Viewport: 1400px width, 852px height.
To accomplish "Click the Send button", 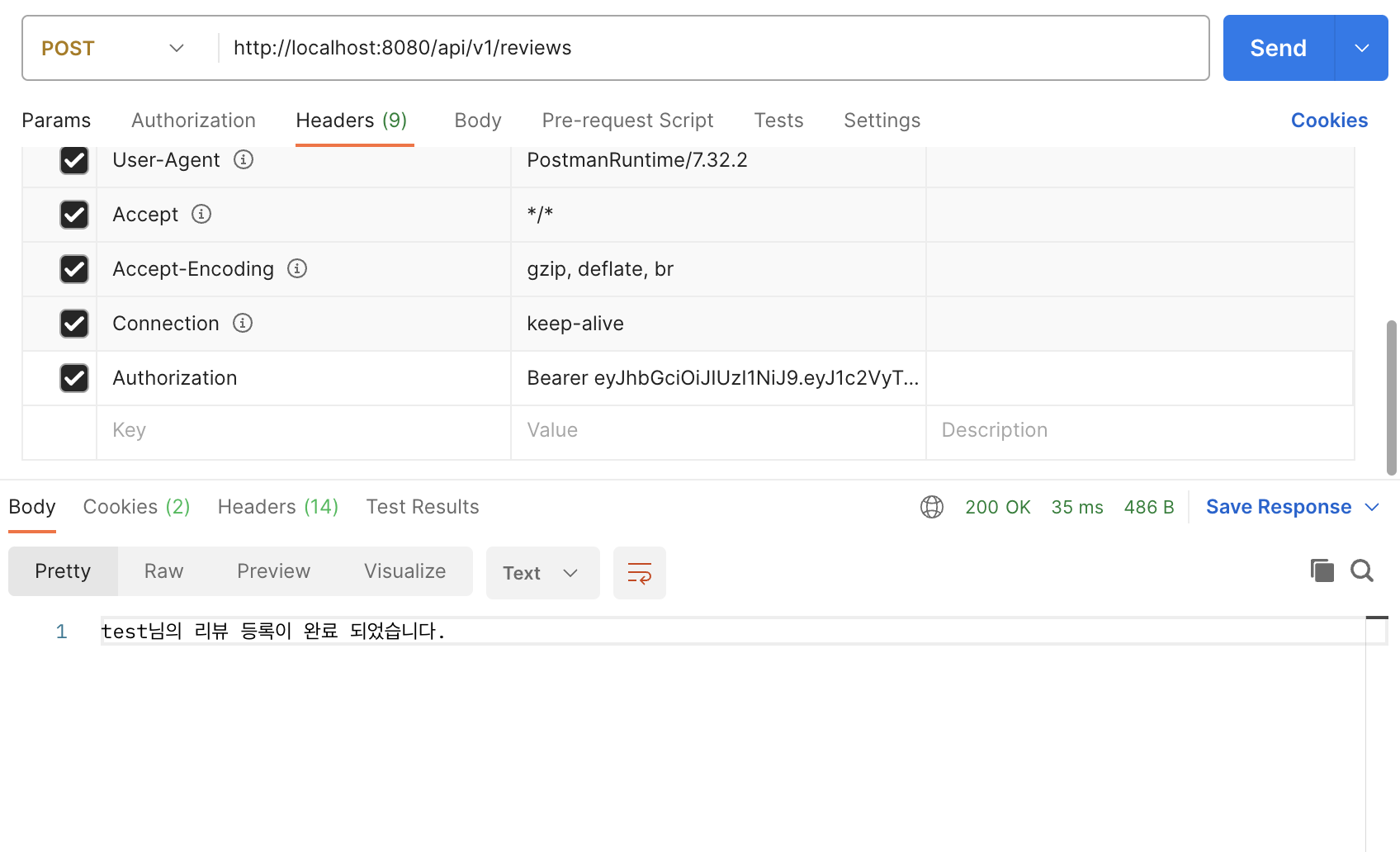I will 1278,48.
